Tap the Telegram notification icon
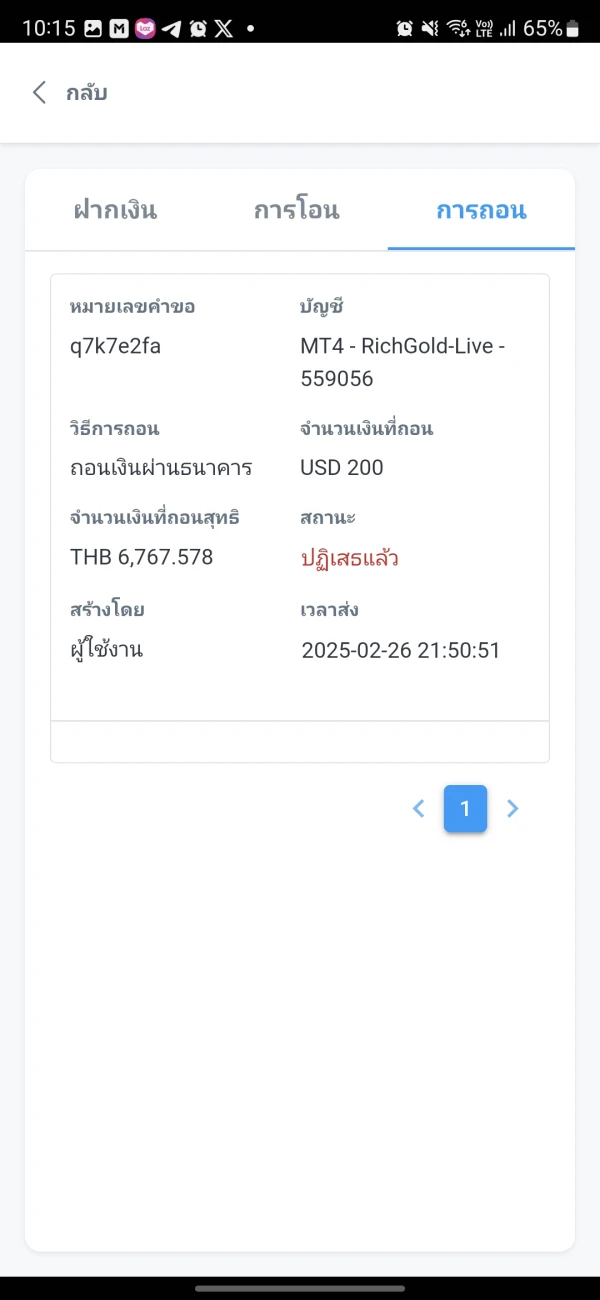The height and width of the screenshot is (1300, 600). 172,28
